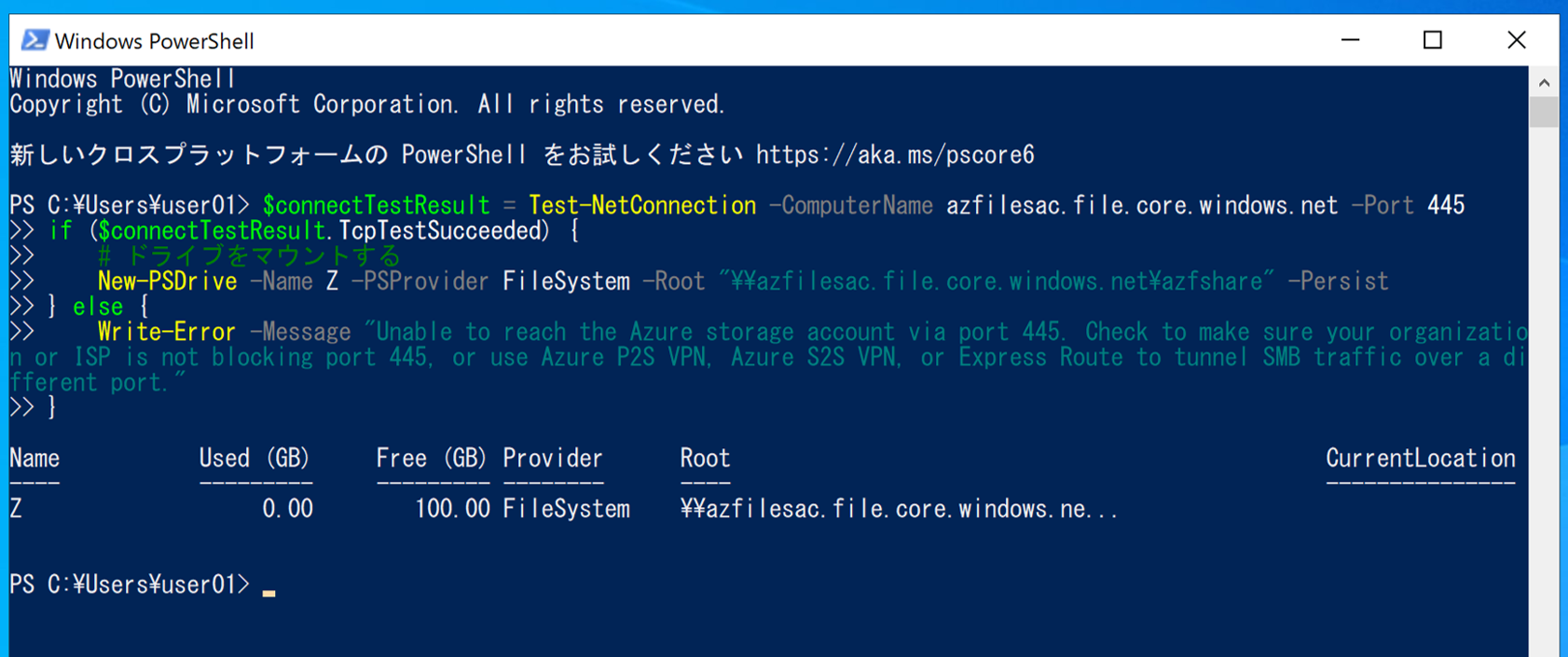Screen dimensions: 1568x657
Task: Click the Free (GB) column header
Action: (x=432, y=459)
